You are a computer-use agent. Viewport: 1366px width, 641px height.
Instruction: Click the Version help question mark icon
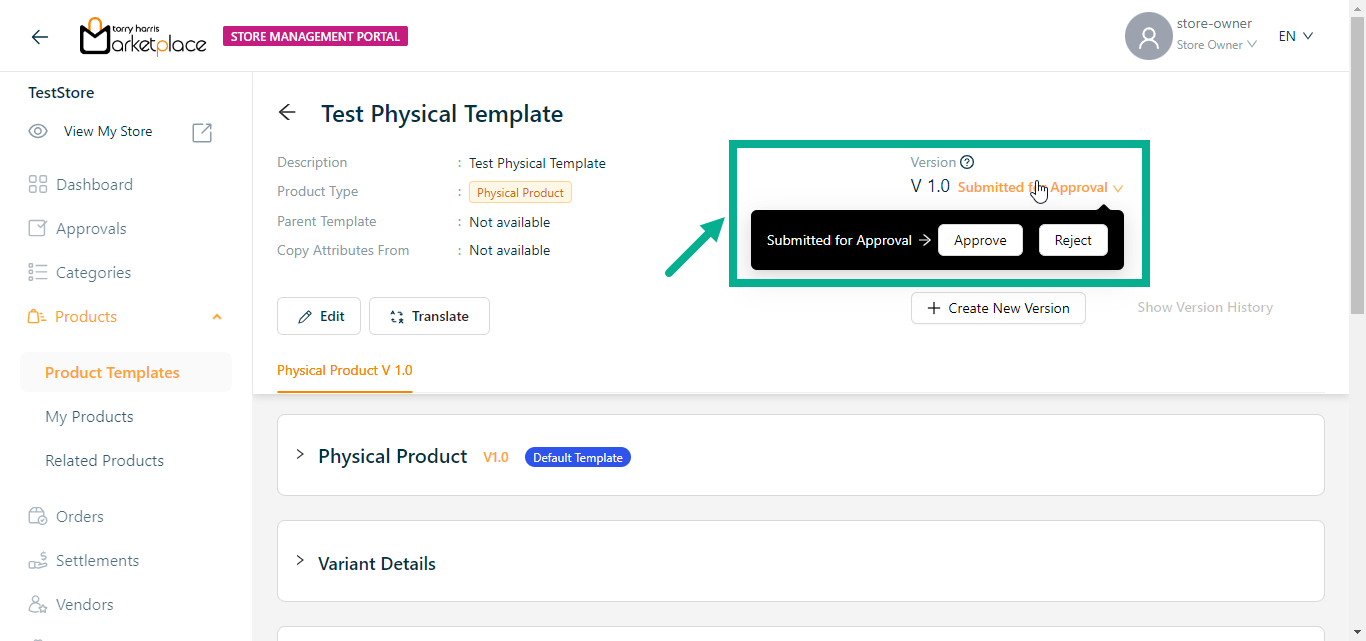click(x=967, y=162)
